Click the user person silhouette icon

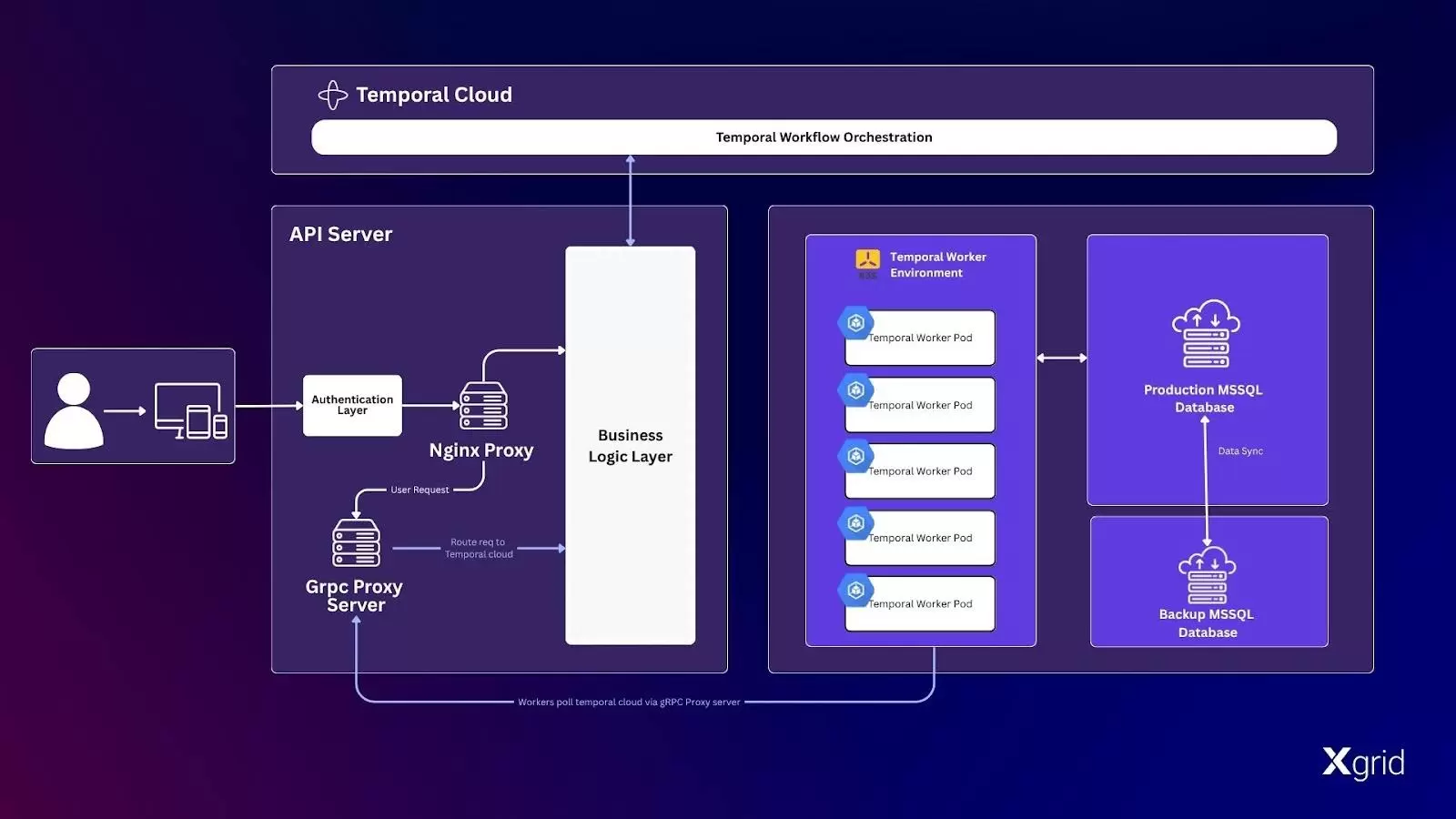(x=74, y=410)
